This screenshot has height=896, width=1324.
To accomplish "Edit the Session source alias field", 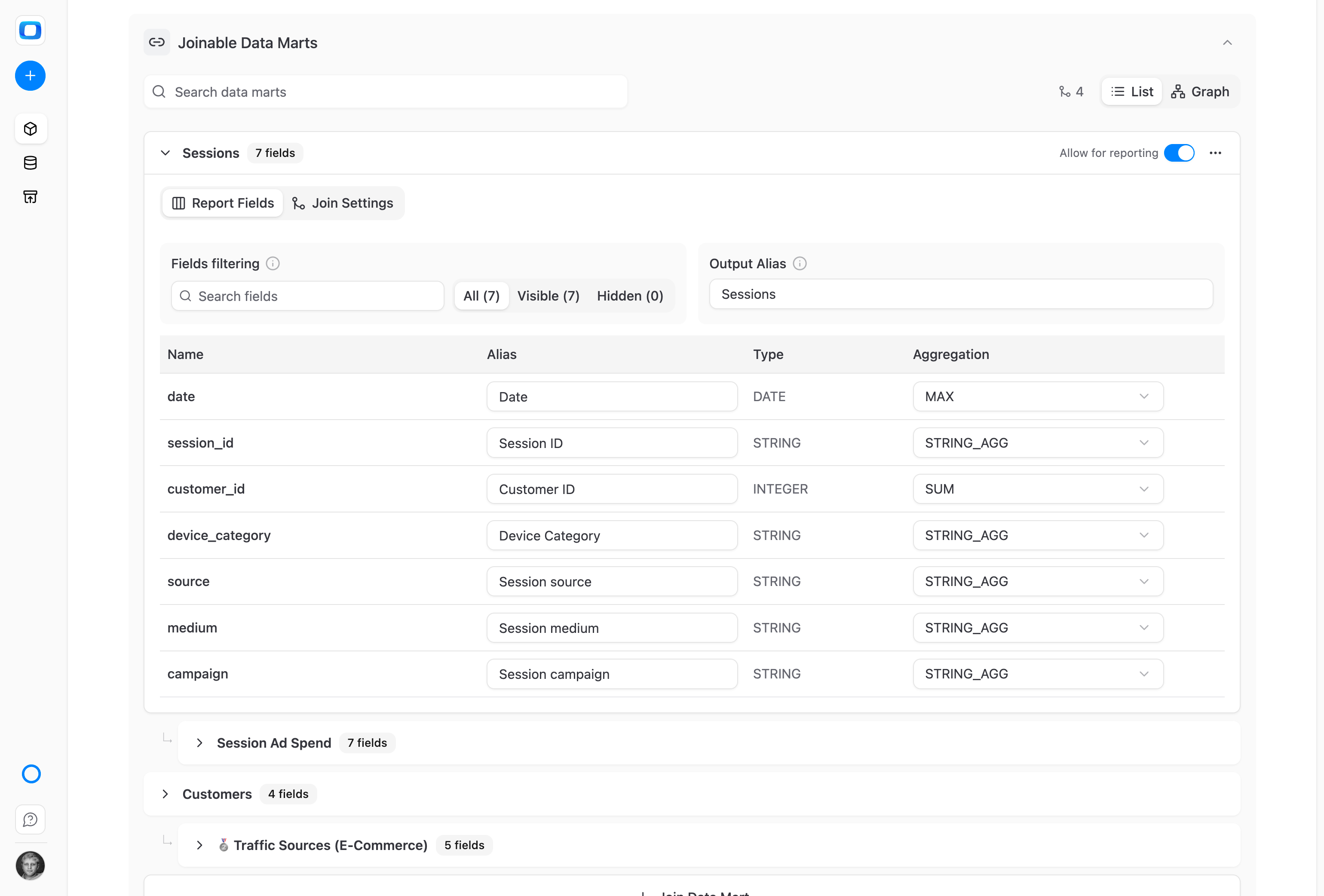I will tap(612, 581).
